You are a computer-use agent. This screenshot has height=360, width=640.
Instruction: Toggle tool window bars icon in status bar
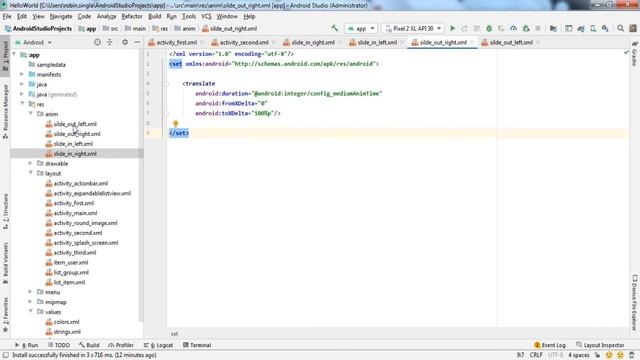(6, 355)
